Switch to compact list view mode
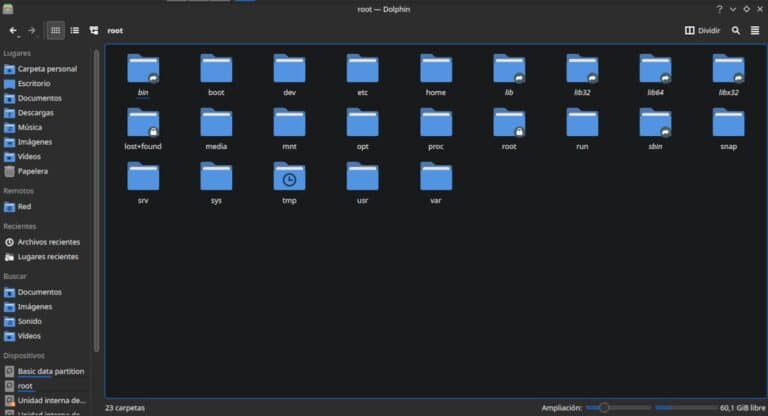This screenshot has width=768, height=416. (x=74, y=30)
